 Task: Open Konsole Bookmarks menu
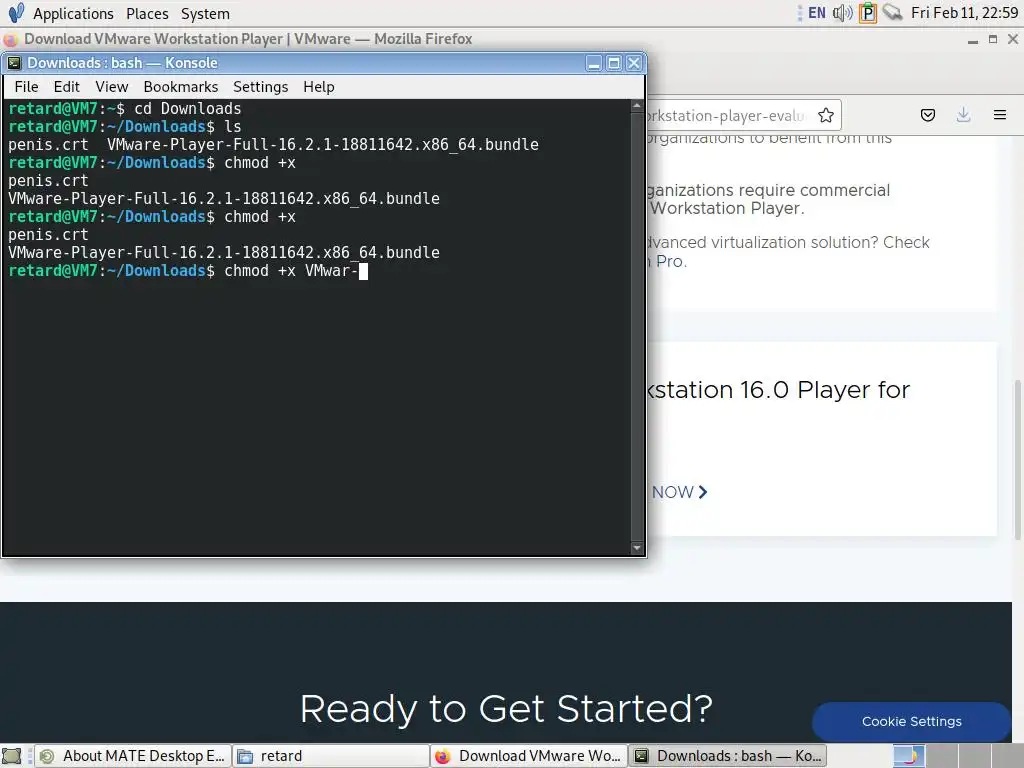click(x=181, y=87)
